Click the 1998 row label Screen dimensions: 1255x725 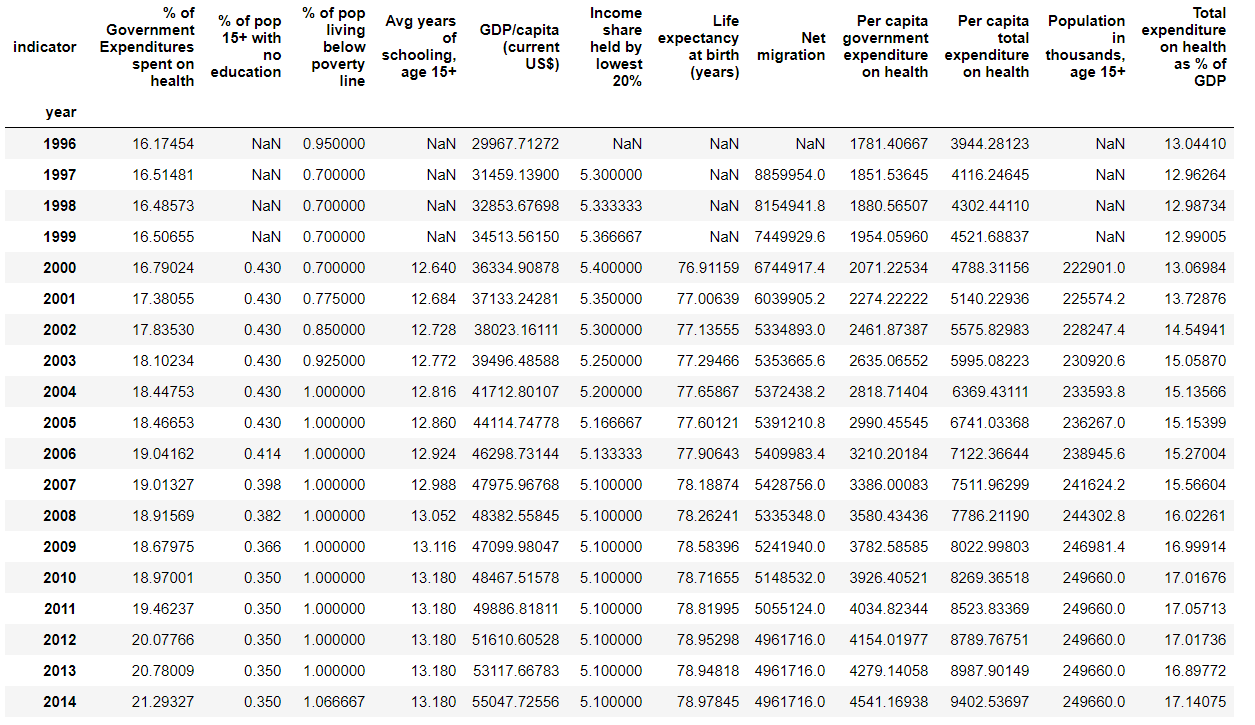[x=60, y=206]
